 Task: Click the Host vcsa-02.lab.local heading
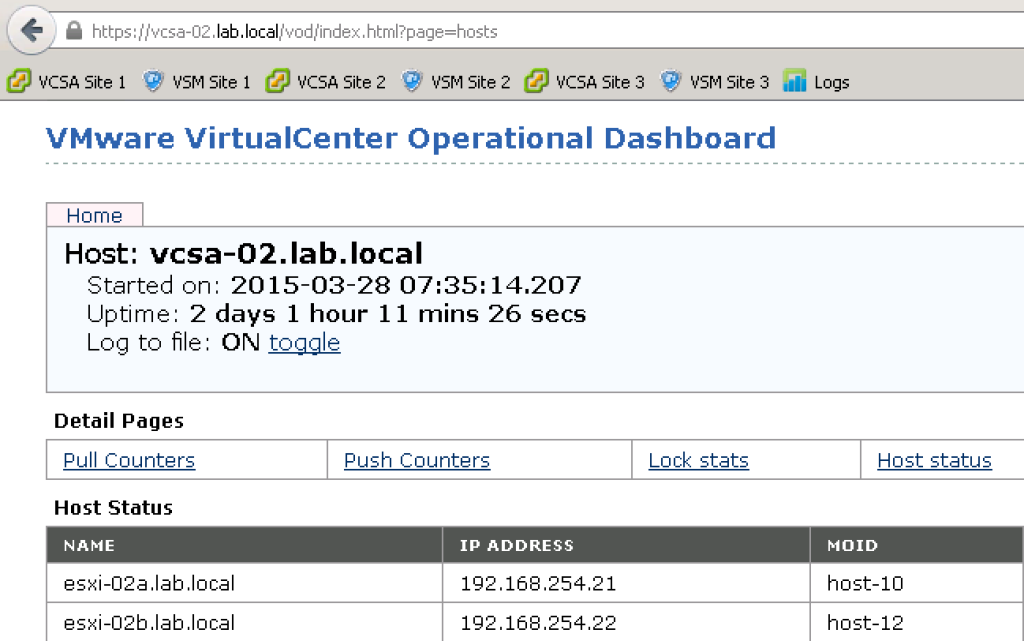(x=244, y=253)
